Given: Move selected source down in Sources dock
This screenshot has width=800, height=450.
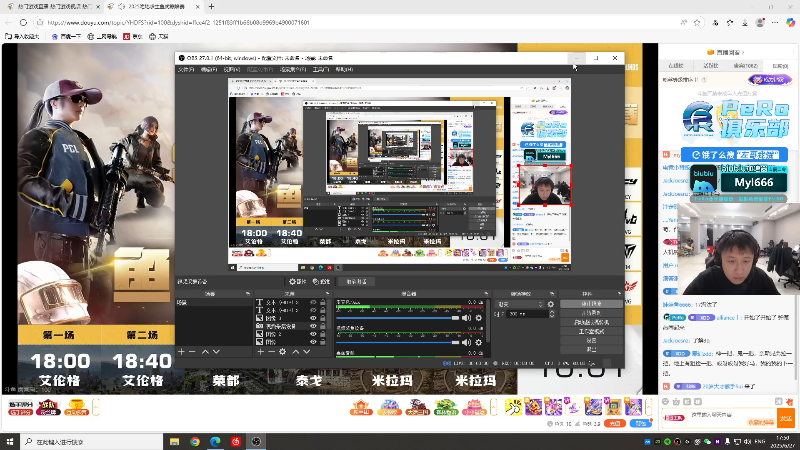Looking at the screenshot, I should [307, 352].
